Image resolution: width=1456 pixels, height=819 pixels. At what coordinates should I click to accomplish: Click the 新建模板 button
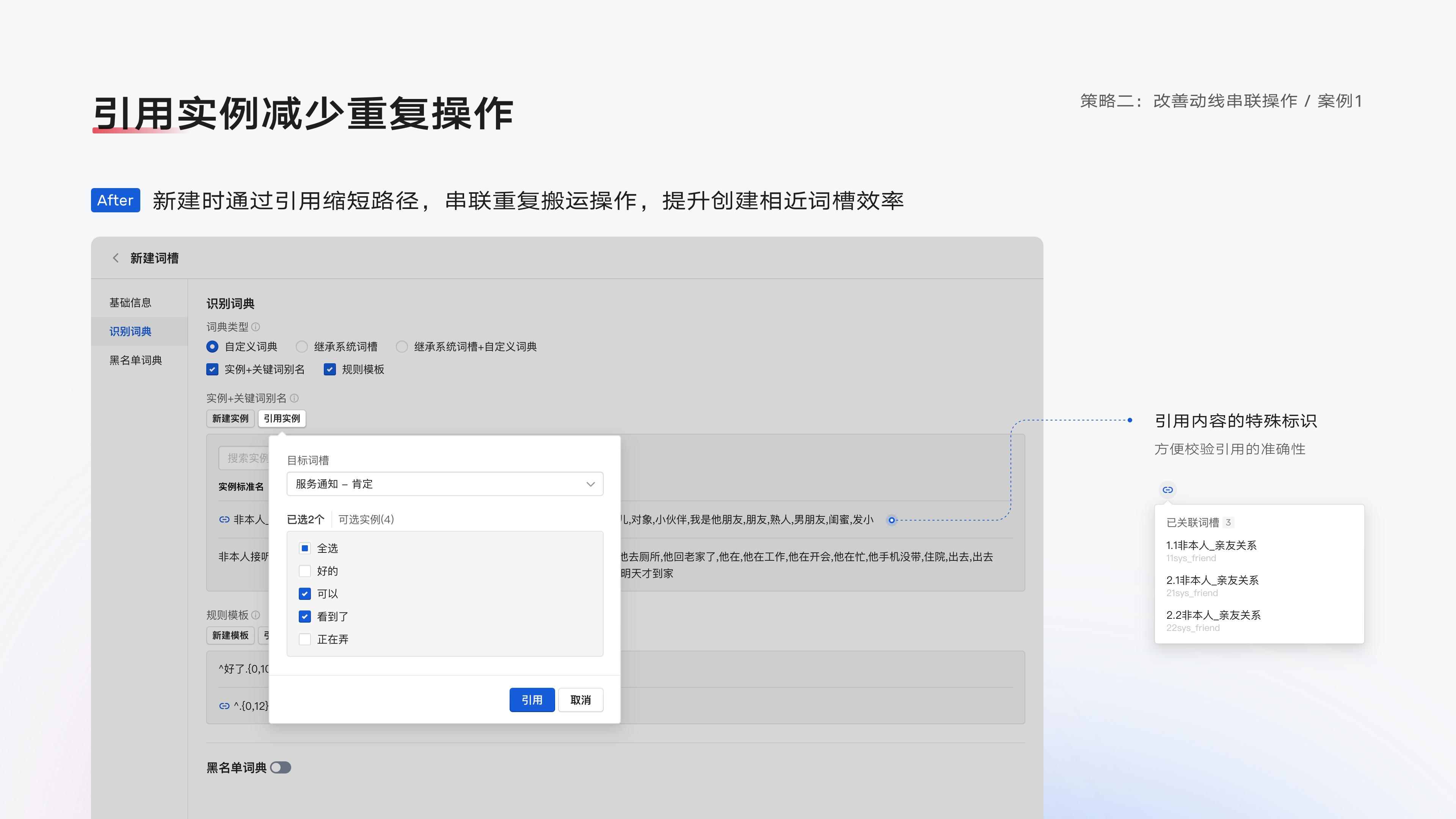[x=230, y=635]
